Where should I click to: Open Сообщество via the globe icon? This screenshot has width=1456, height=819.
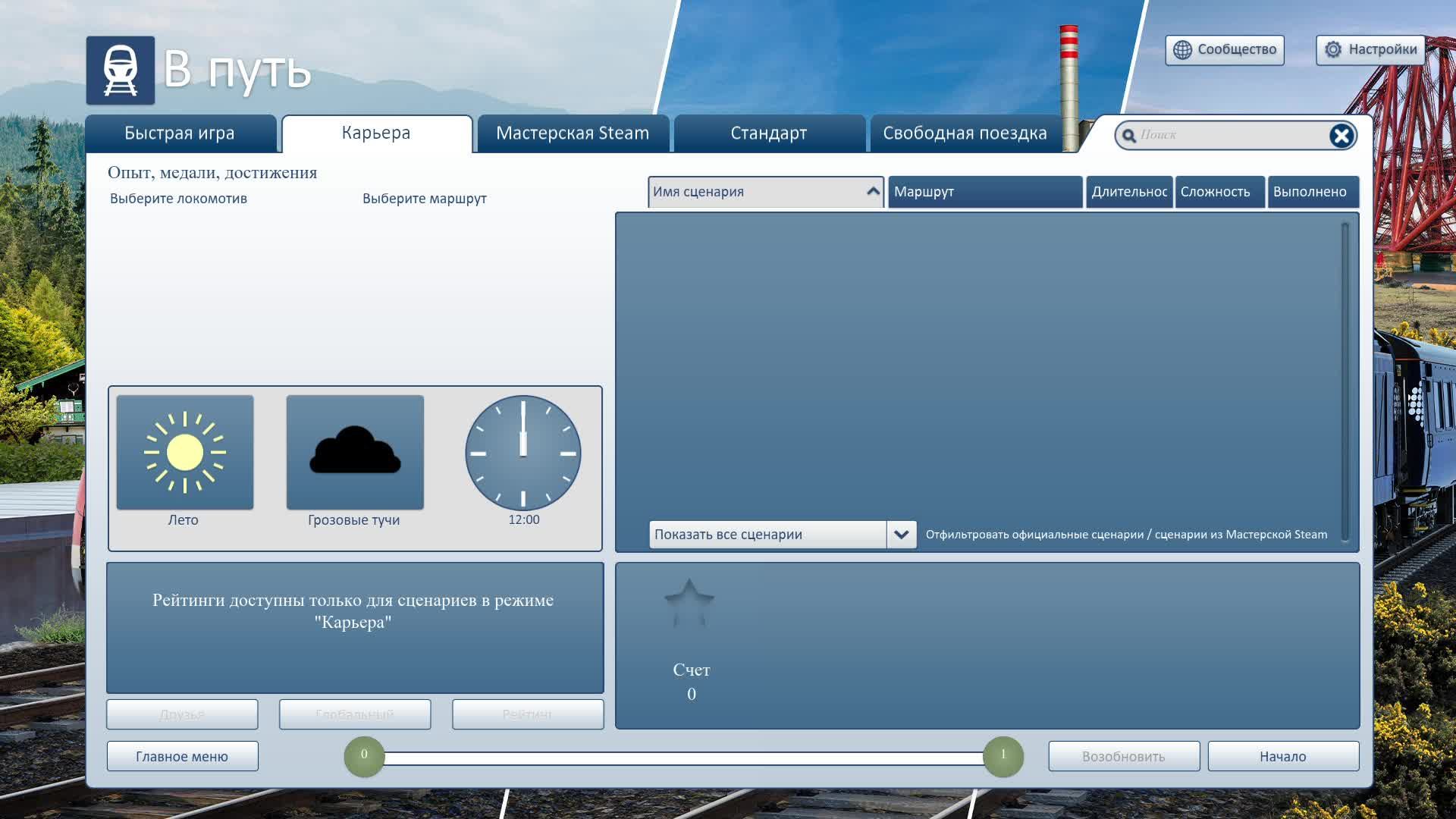point(1182,50)
